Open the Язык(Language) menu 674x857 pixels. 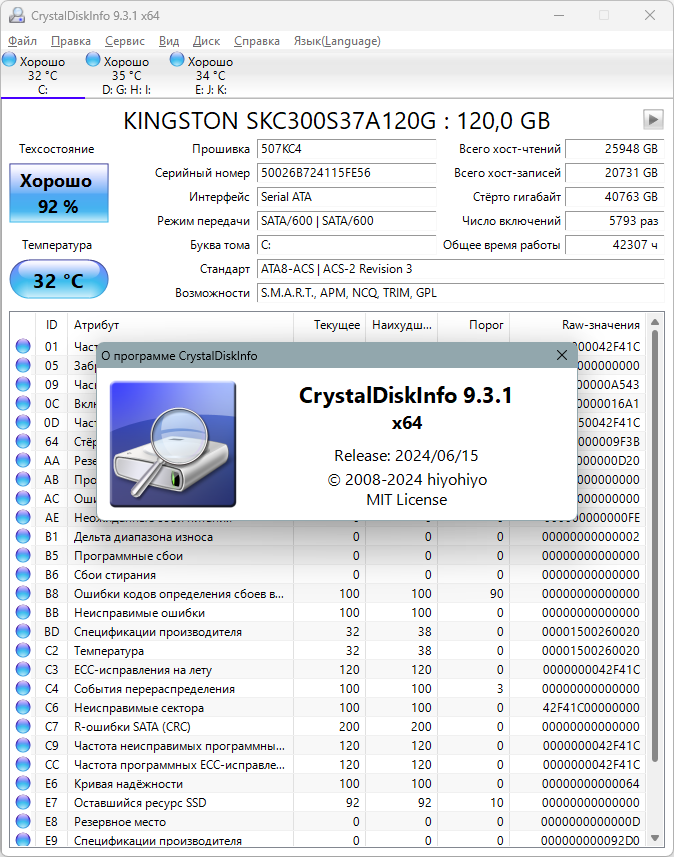pyautogui.click(x=337, y=41)
